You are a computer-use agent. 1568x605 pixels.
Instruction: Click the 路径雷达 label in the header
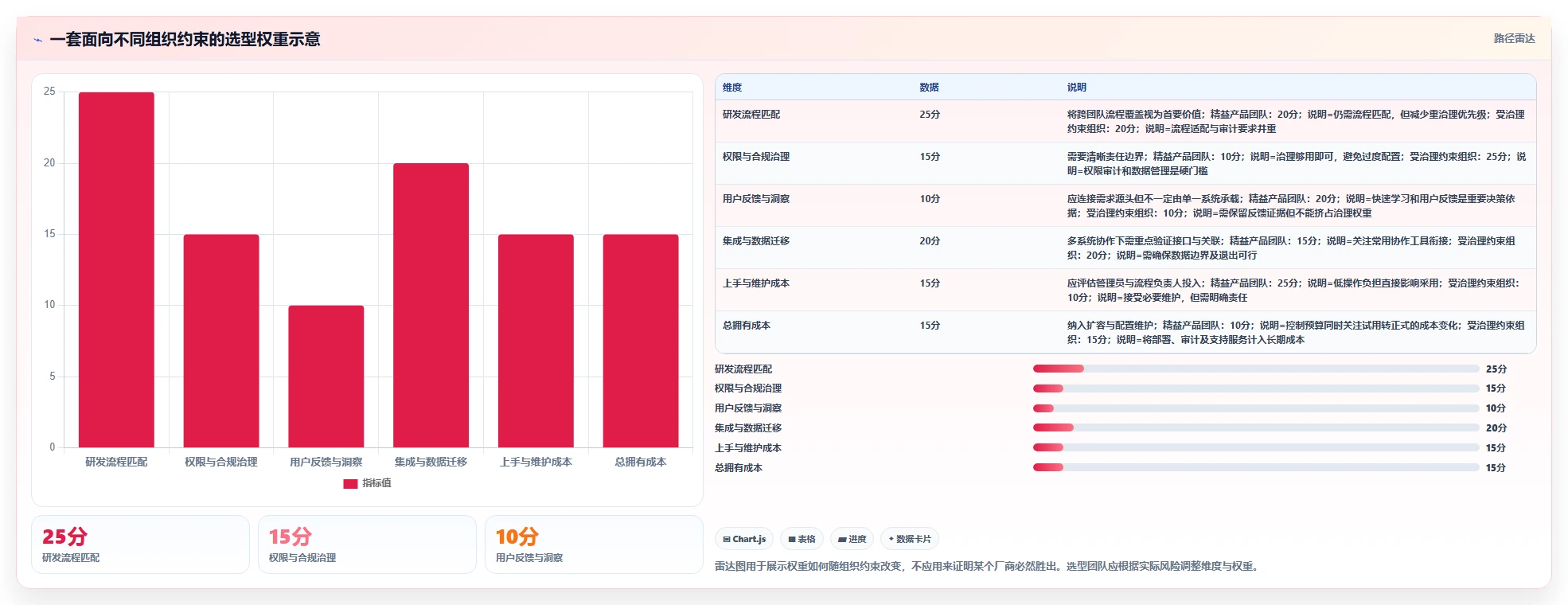[x=1514, y=38]
